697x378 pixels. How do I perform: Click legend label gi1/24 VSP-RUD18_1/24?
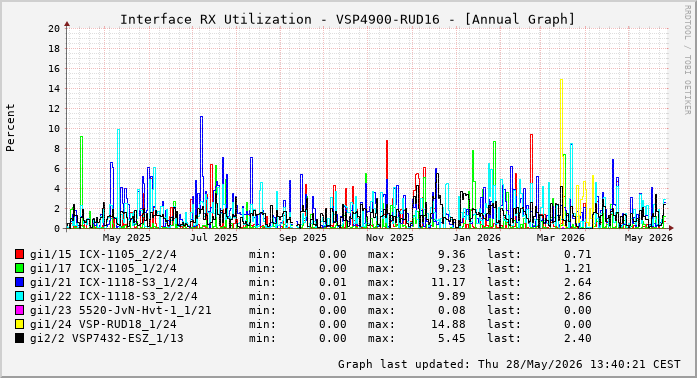[x=103, y=324]
